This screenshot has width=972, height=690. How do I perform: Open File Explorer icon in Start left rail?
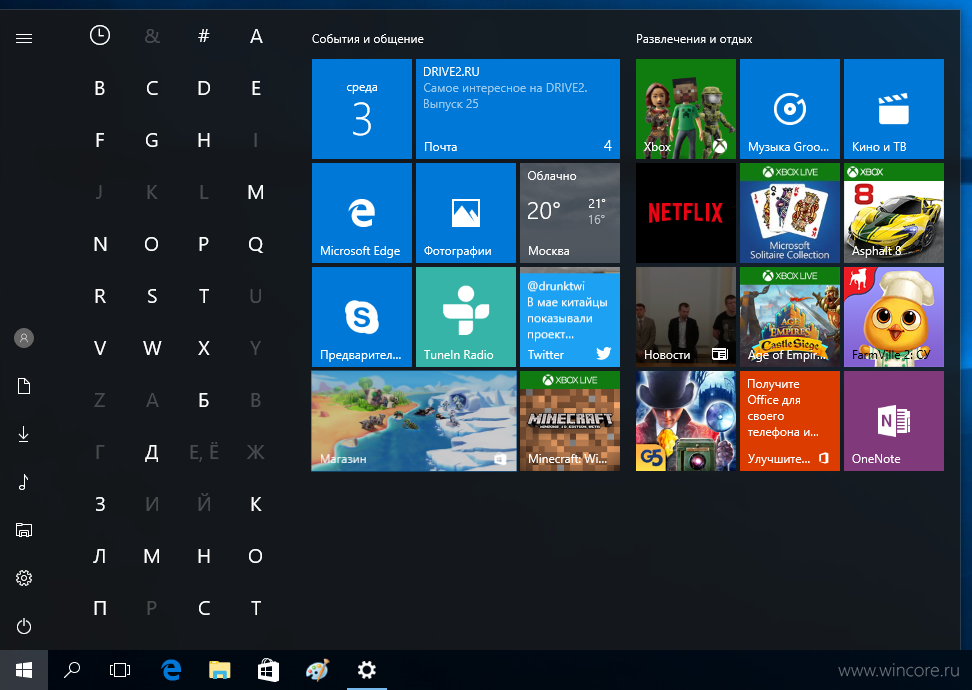(x=24, y=530)
